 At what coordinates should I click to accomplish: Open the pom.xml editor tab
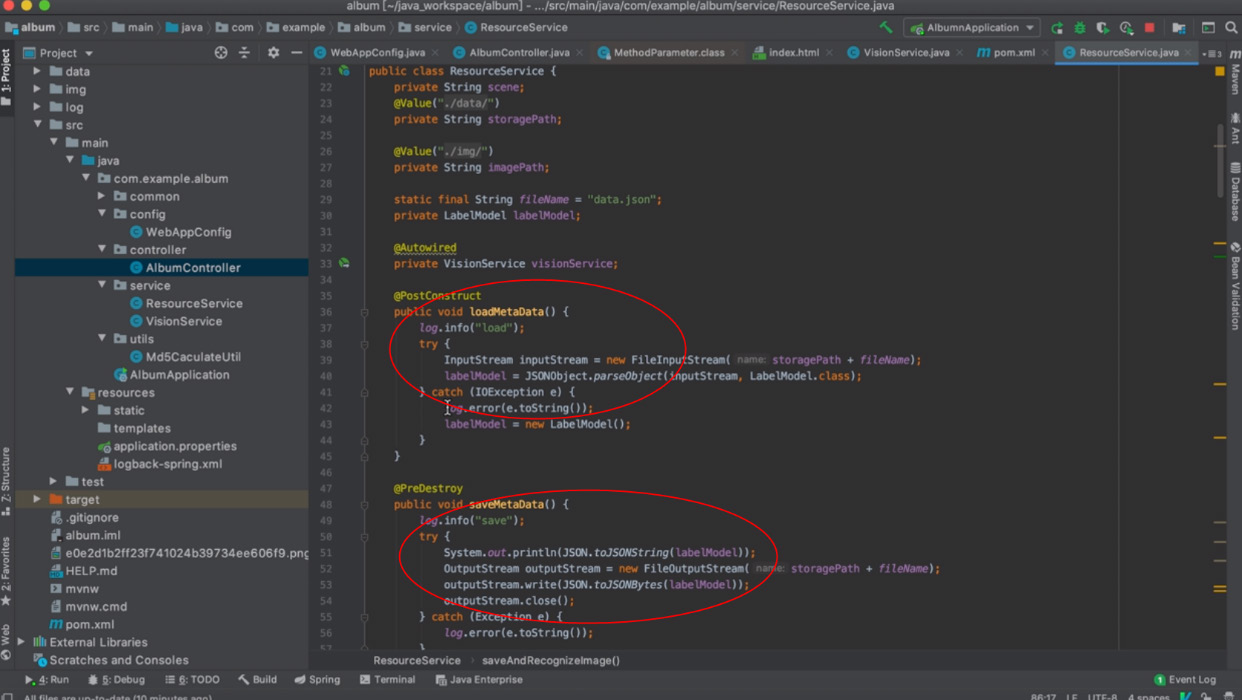coord(1012,53)
